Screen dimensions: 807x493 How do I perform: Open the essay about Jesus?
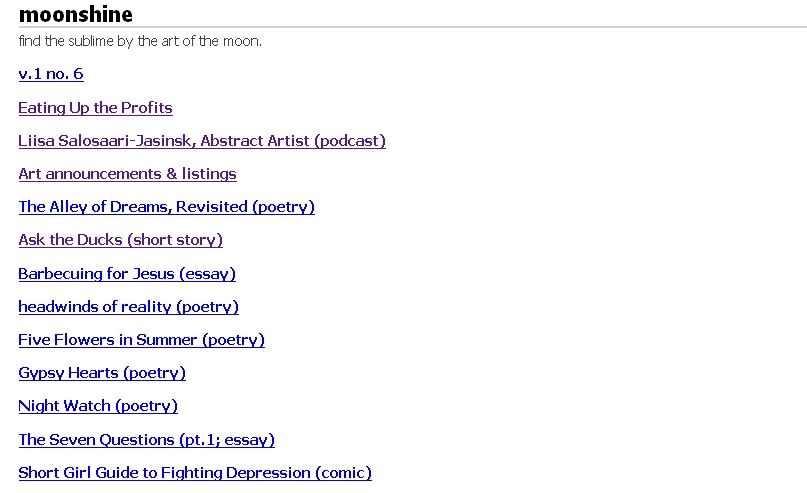point(127,274)
